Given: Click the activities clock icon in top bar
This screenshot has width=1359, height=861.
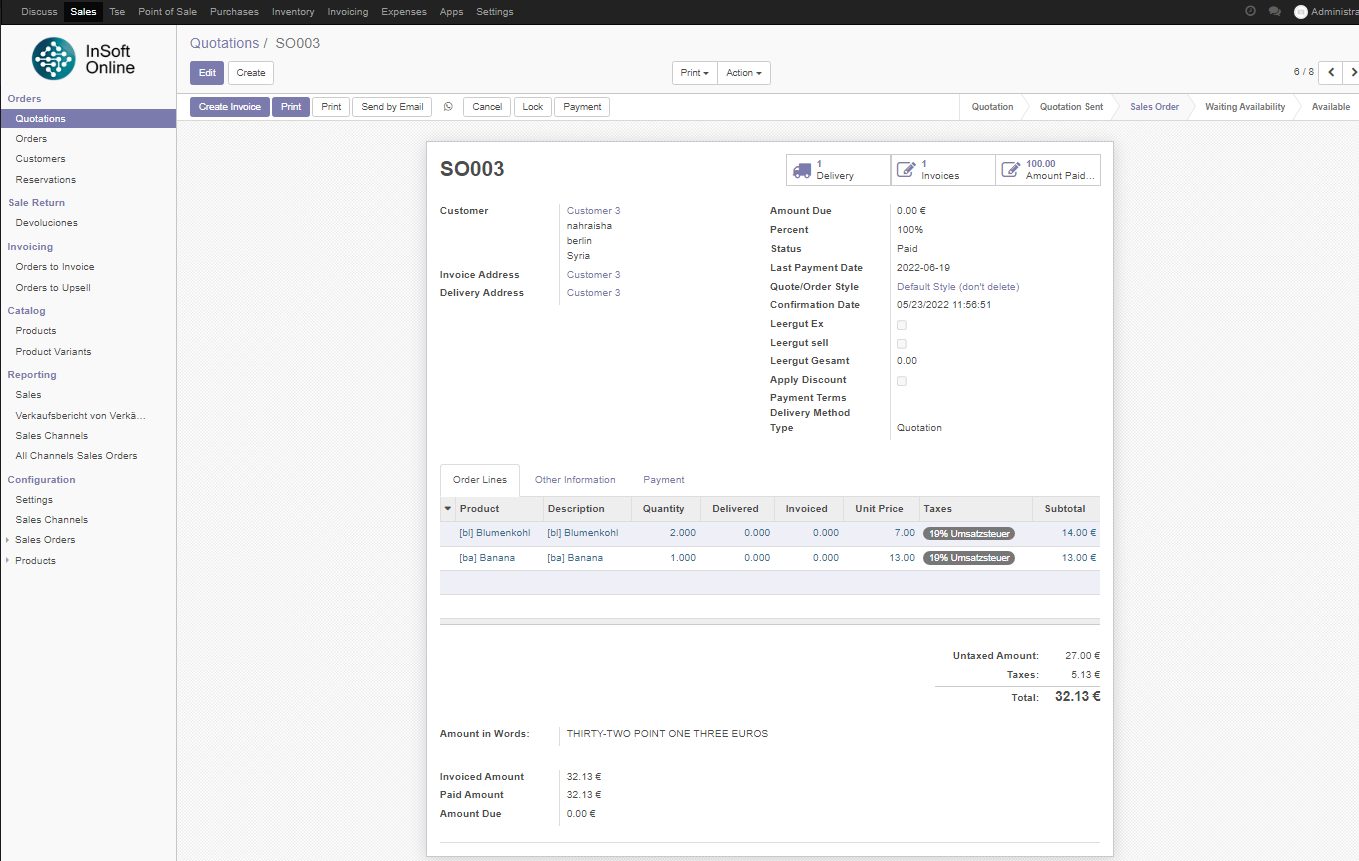Looking at the screenshot, I should pos(1250,12).
